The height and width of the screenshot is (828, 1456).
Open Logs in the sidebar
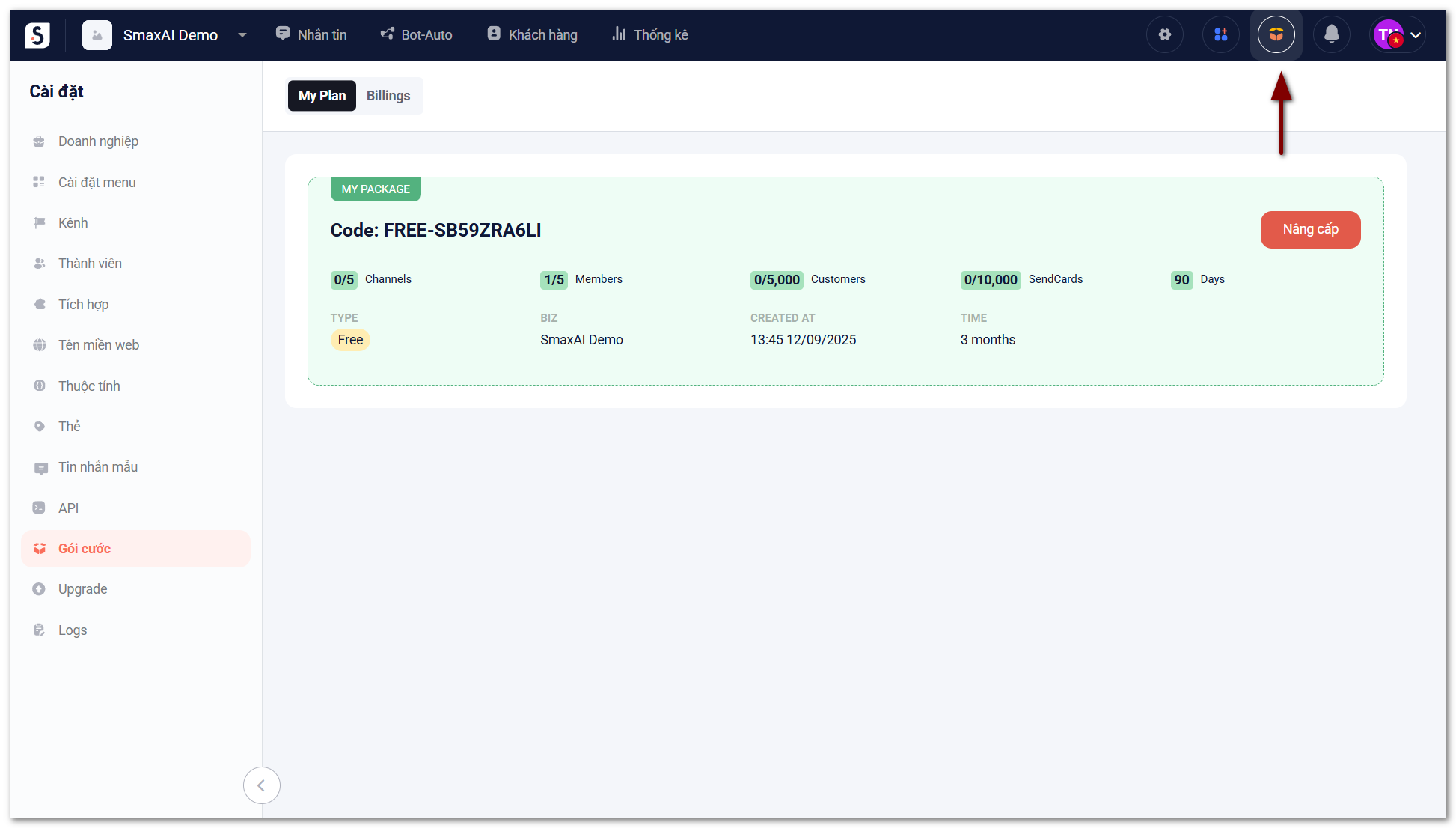[73, 630]
